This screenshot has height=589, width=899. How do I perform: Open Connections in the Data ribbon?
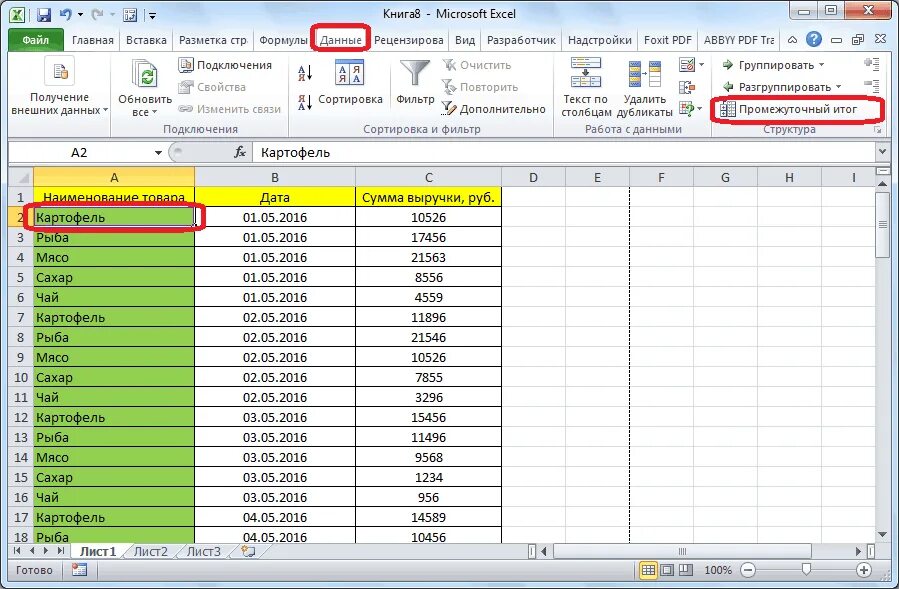point(225,65)
